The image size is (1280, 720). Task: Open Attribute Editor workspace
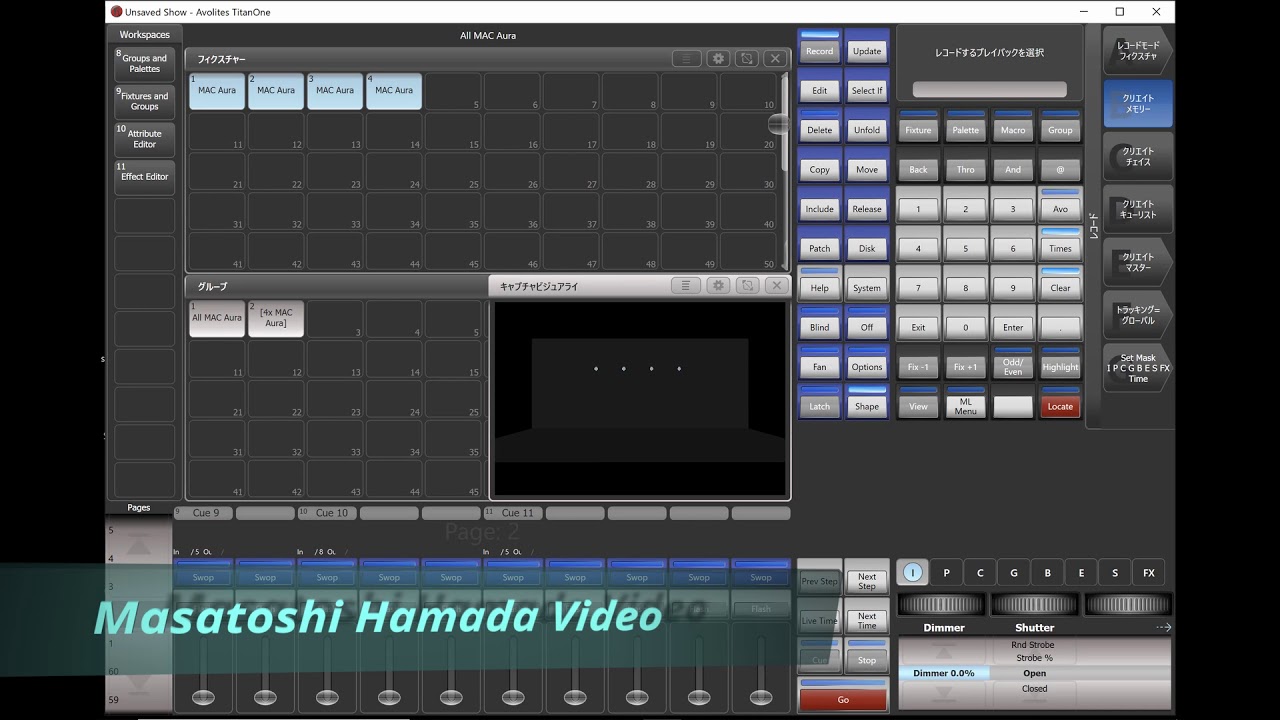pos(144,139)
